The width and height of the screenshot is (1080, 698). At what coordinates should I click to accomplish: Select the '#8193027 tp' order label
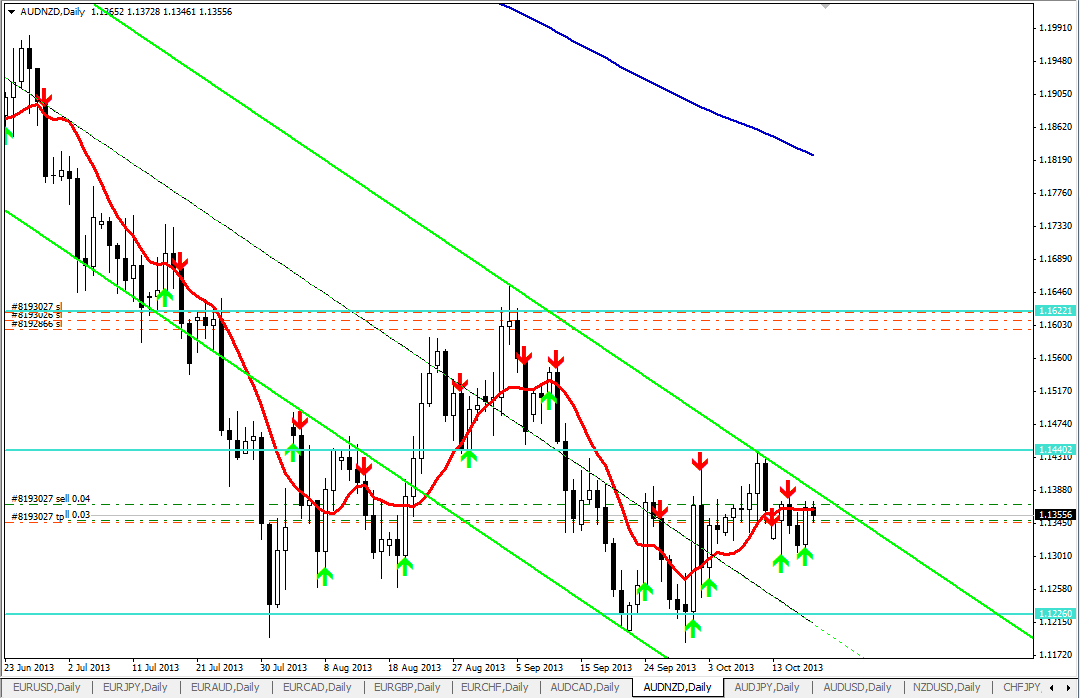(x=38, y=516)
